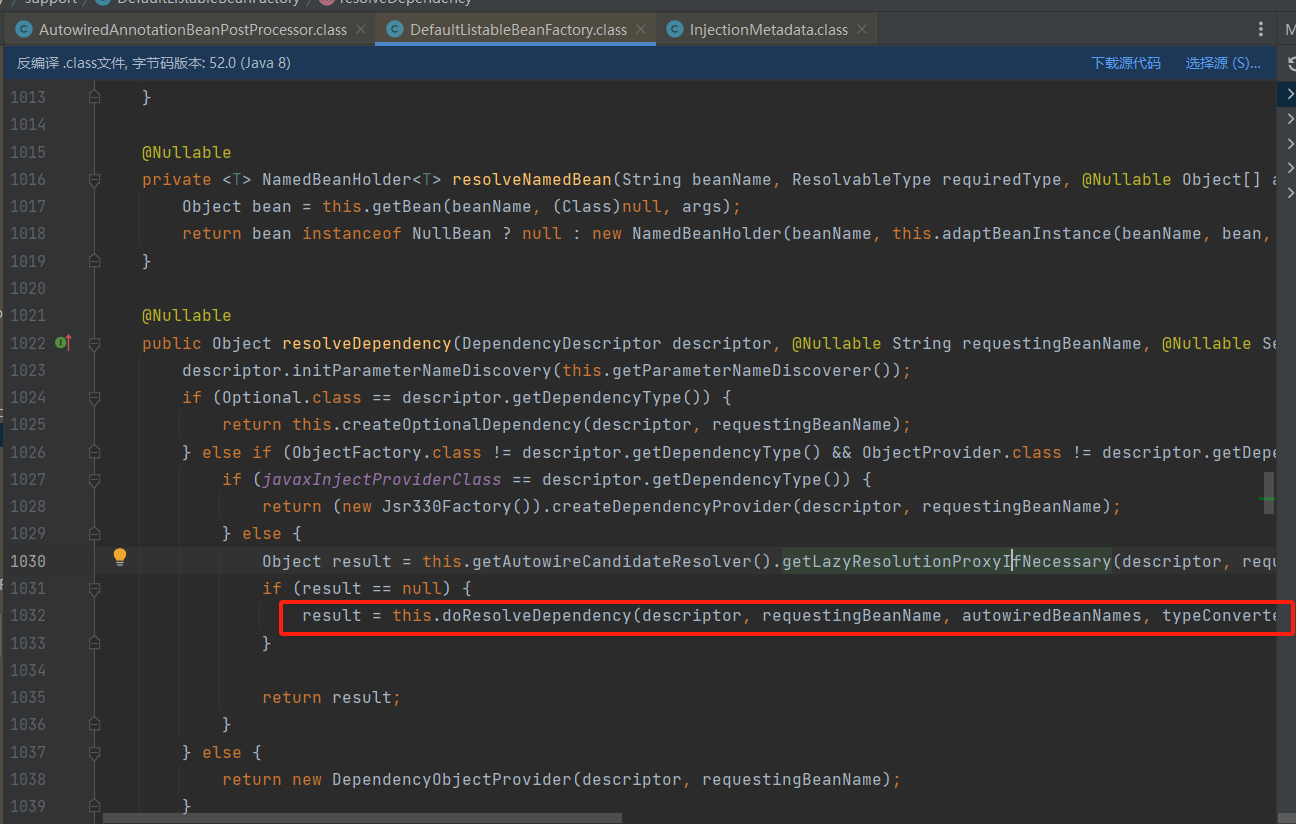
Task: Fold the result == null block at line 1031
Action: pyautogui.click(x=94, y=588)
